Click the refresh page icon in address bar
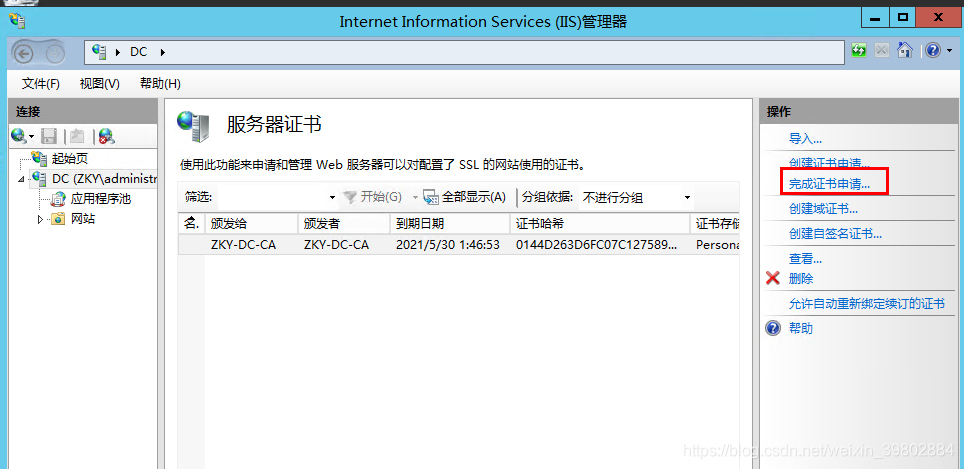This screenshot has height=469, width=964. point(859,51)
